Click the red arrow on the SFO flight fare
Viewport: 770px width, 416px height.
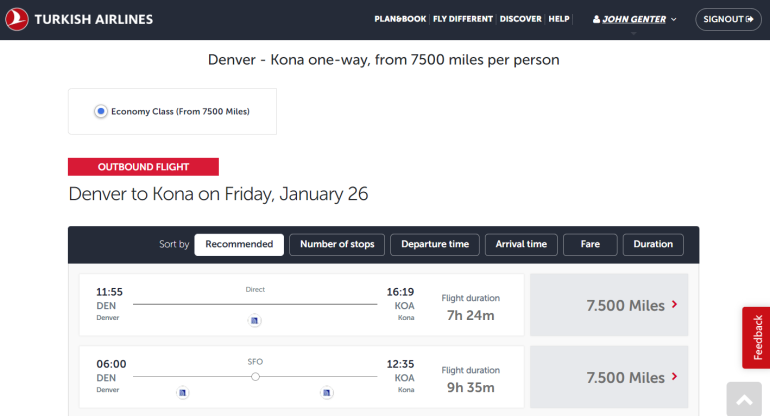674,377
